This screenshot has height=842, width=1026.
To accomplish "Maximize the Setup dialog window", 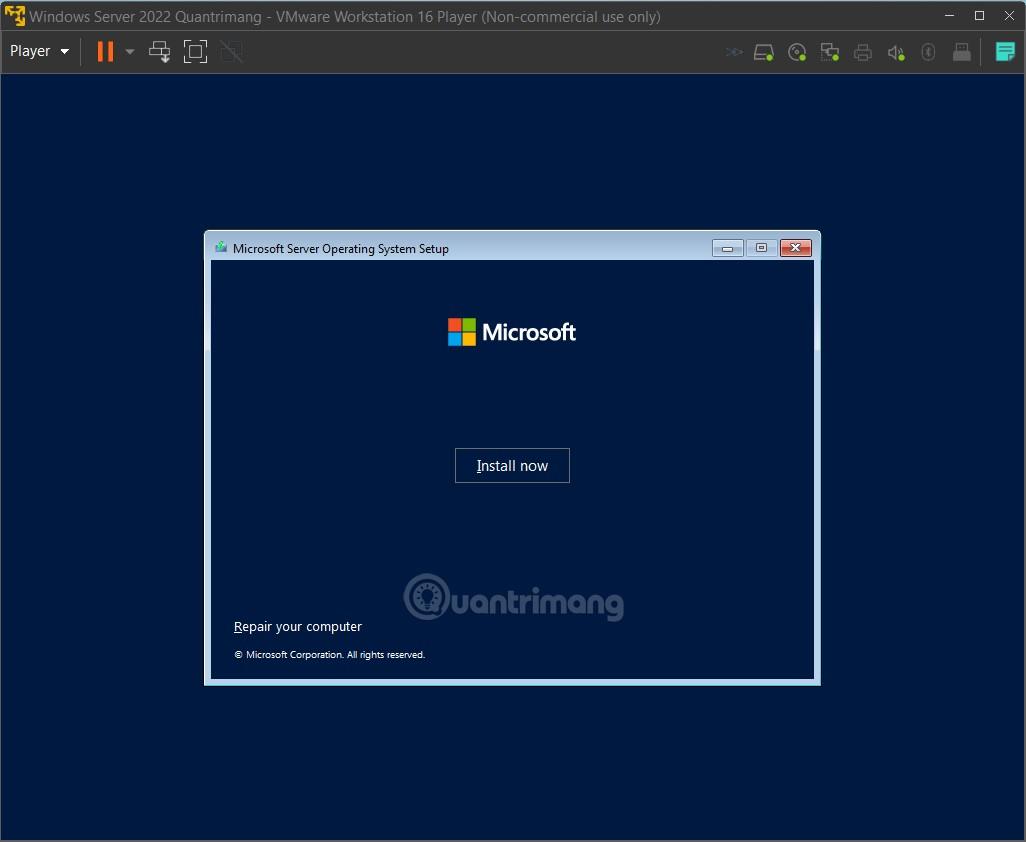I will [761, 248].
